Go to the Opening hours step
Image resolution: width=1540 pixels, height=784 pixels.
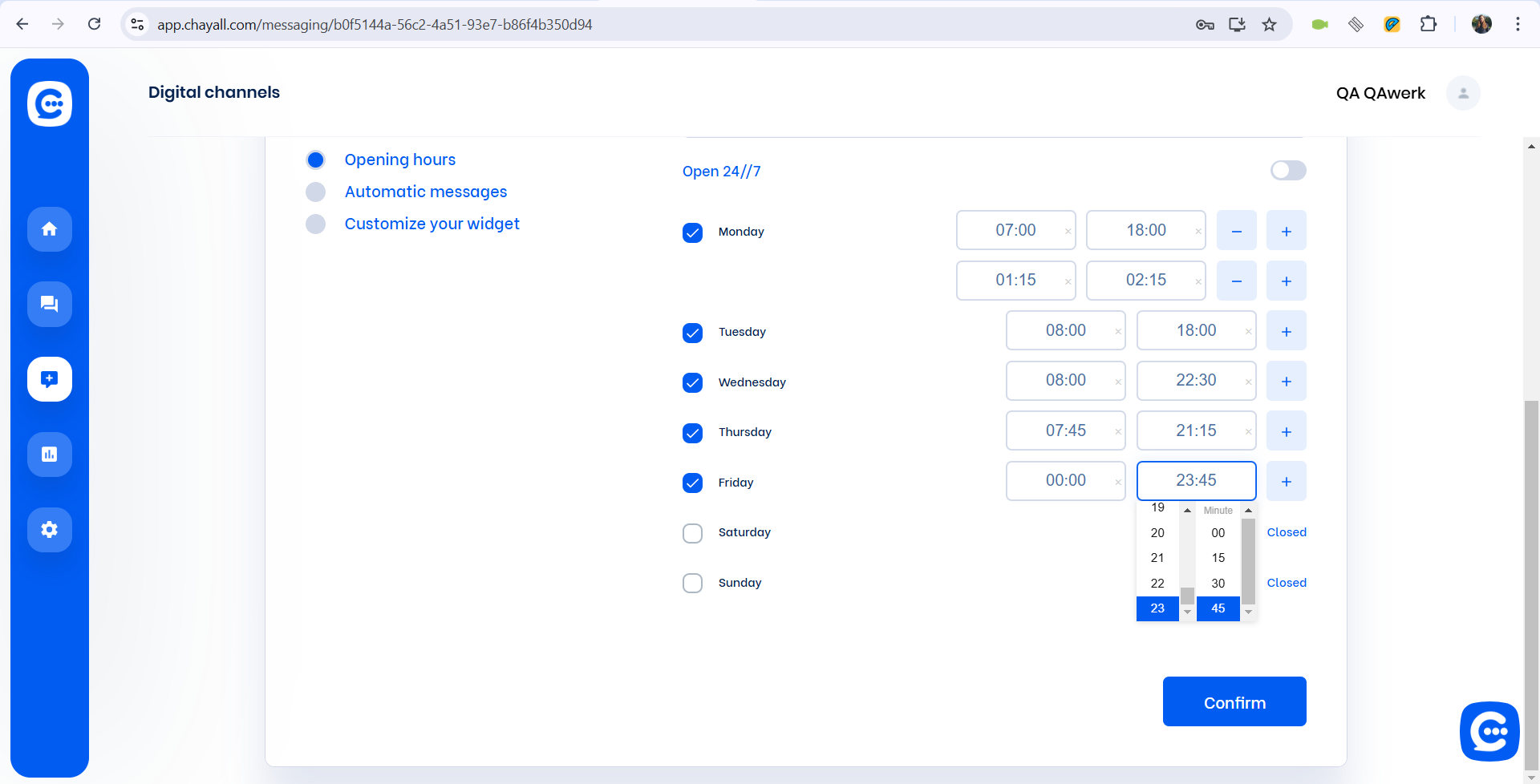[x=400, y=160]
